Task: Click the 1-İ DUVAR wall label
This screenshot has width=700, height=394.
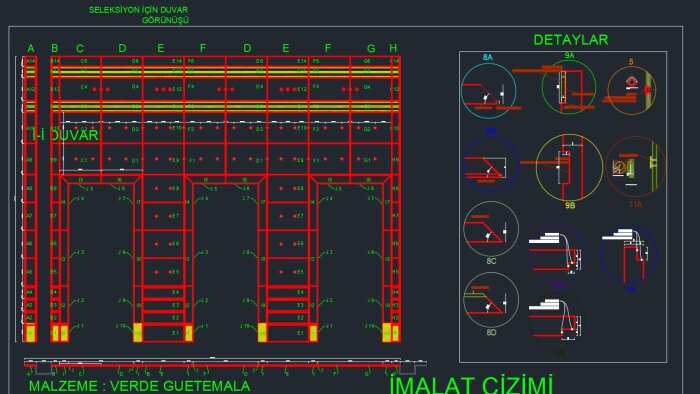Action: pos(65,135)
